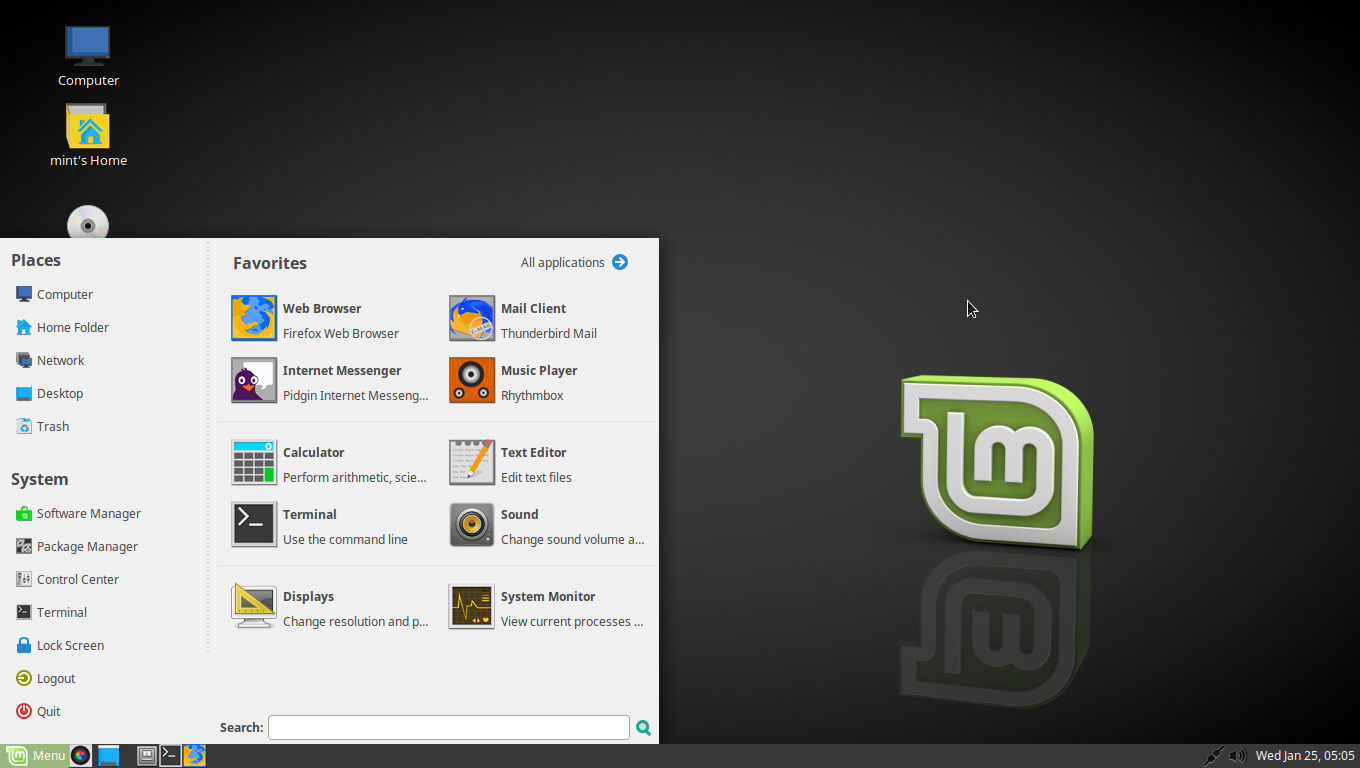Open Network from the Places list
This screenshot has height=768, width=1360.
[50, 360]
